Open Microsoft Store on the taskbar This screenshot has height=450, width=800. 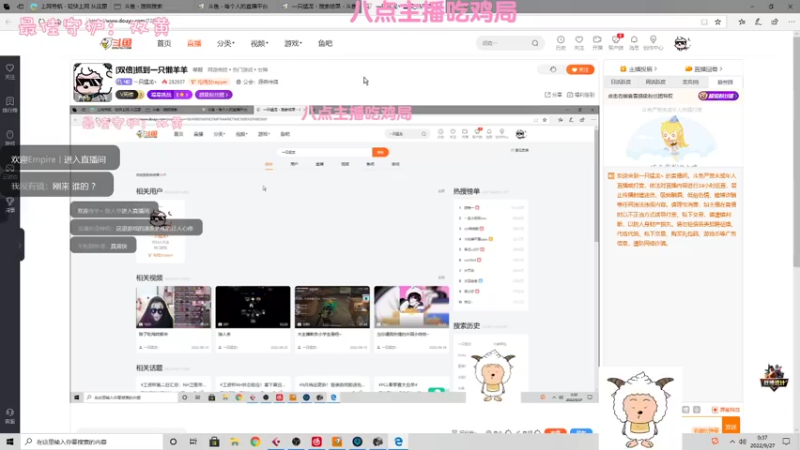[x=214, y=441]
